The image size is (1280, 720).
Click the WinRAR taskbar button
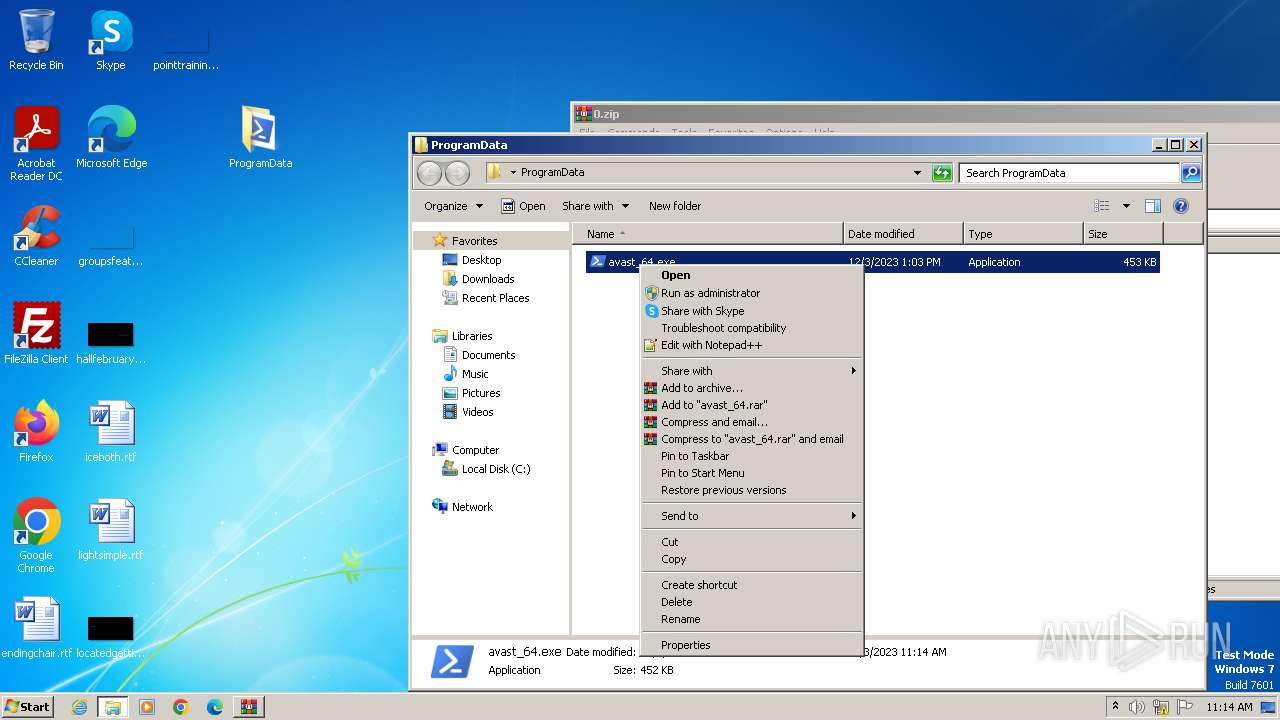pyautogui.click(x=249, y=707)
